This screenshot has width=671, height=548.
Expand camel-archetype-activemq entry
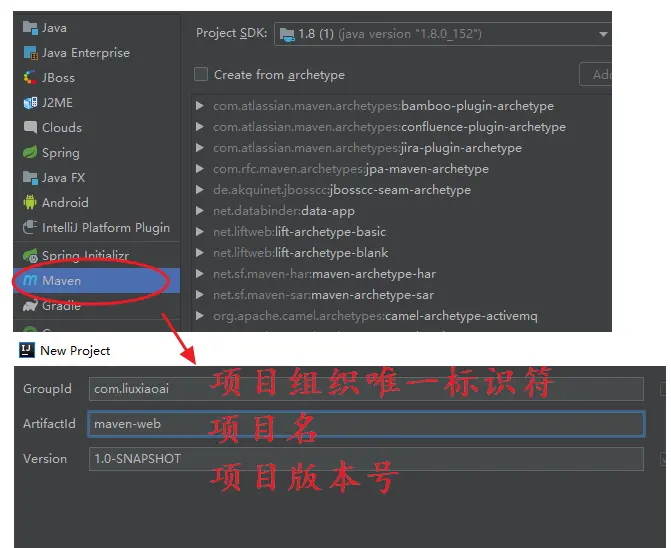199,316
